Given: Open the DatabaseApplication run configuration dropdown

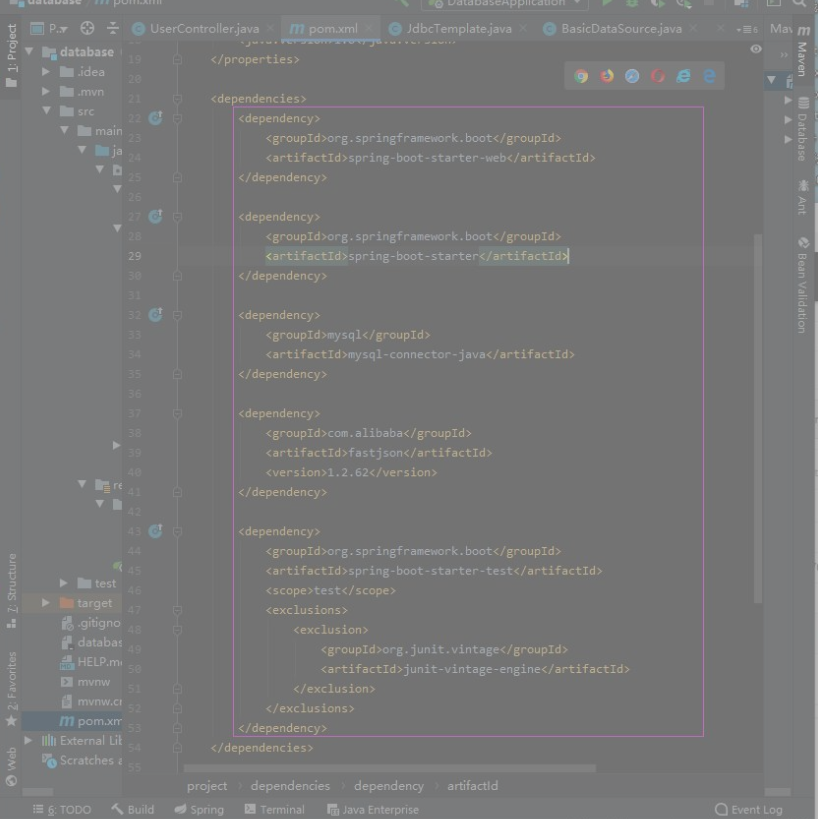Looking at the screenshot, I should 505,3.
